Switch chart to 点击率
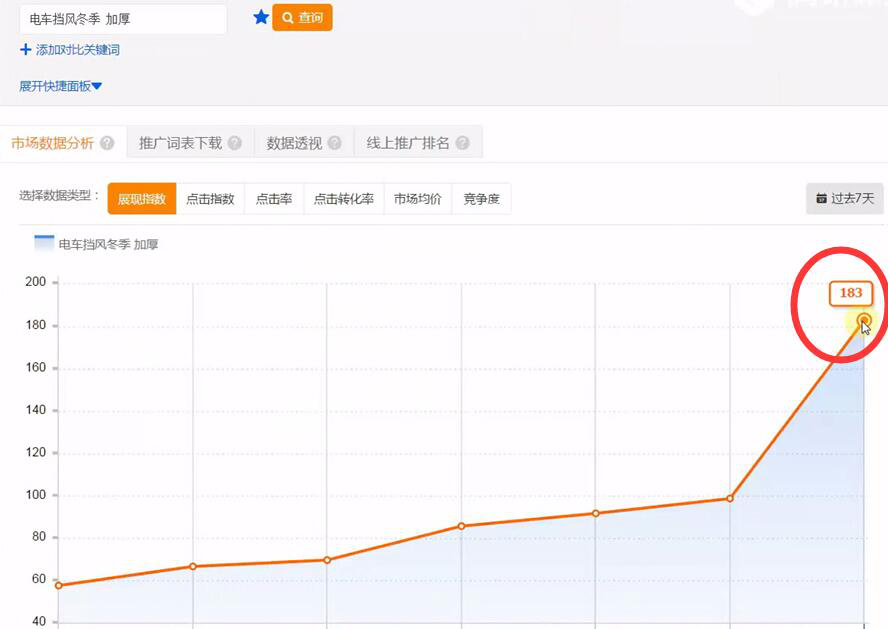This screenshot has width=888, height=629. (x=273, y=199)
